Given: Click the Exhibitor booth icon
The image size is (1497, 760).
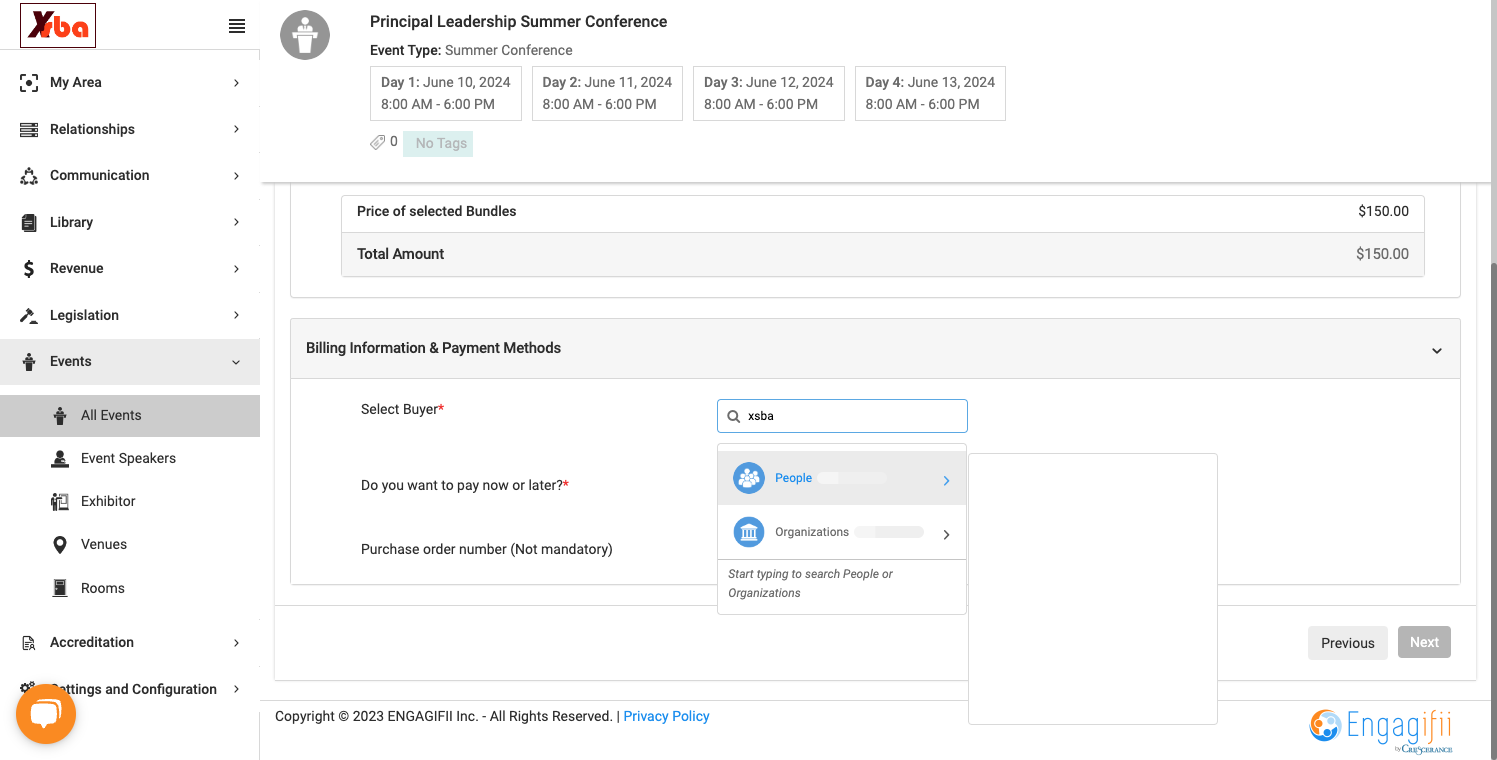Looking at the screenshot, I should tap(60, 501).
